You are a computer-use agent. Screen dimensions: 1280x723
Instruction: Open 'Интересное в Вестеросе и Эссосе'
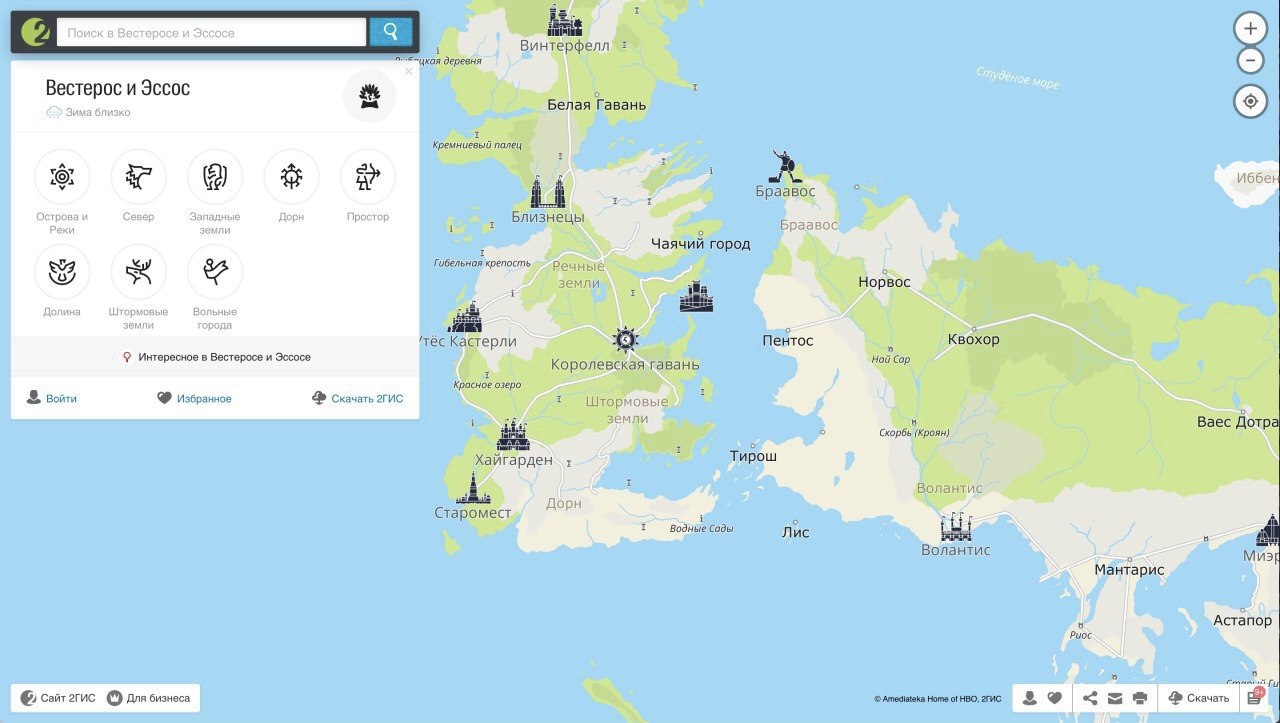[x=215, y=357]
